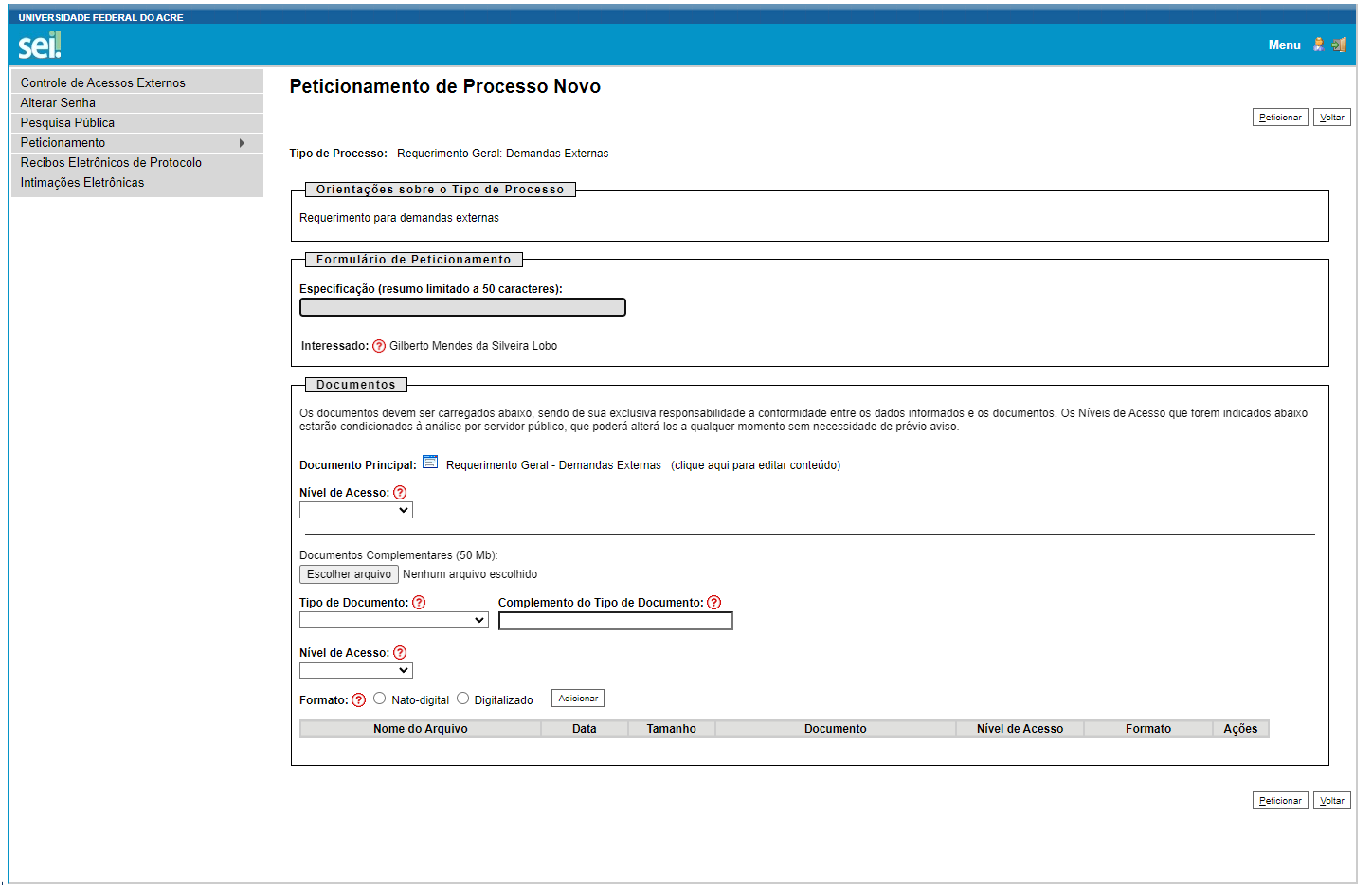The image size is (1372, 890).
Task: Click the help icon next to Interessado
Action: pyautogui.click(x=378, y=346)
